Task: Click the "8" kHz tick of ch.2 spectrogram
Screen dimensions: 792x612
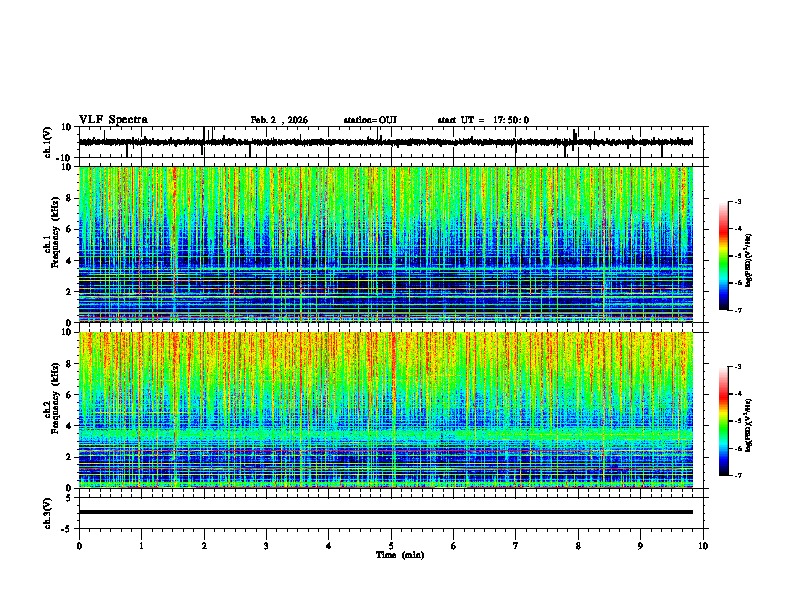Action: coord(69,364)
